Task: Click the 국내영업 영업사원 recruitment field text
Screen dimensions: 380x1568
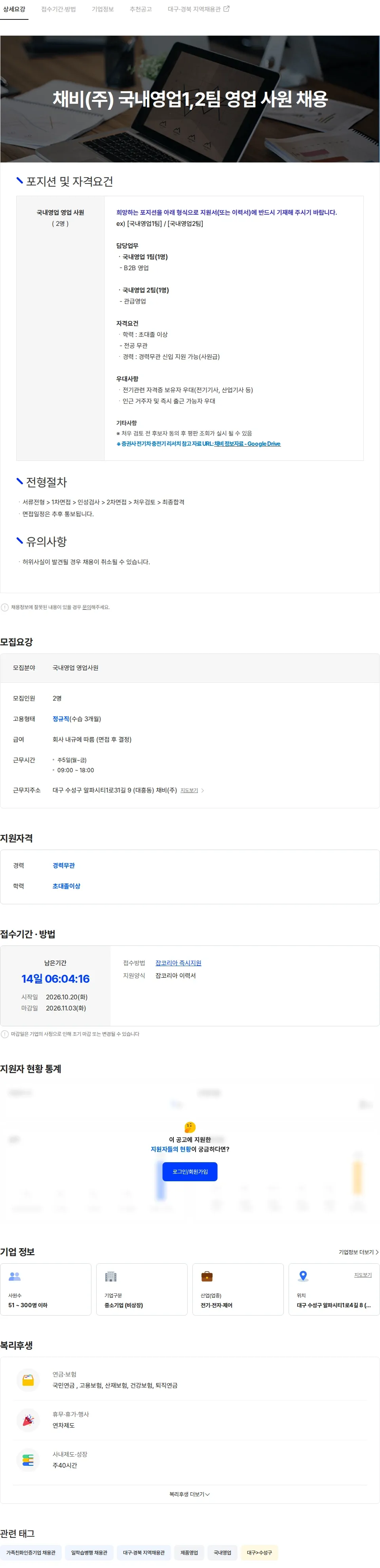Action: tap(75, 668)
